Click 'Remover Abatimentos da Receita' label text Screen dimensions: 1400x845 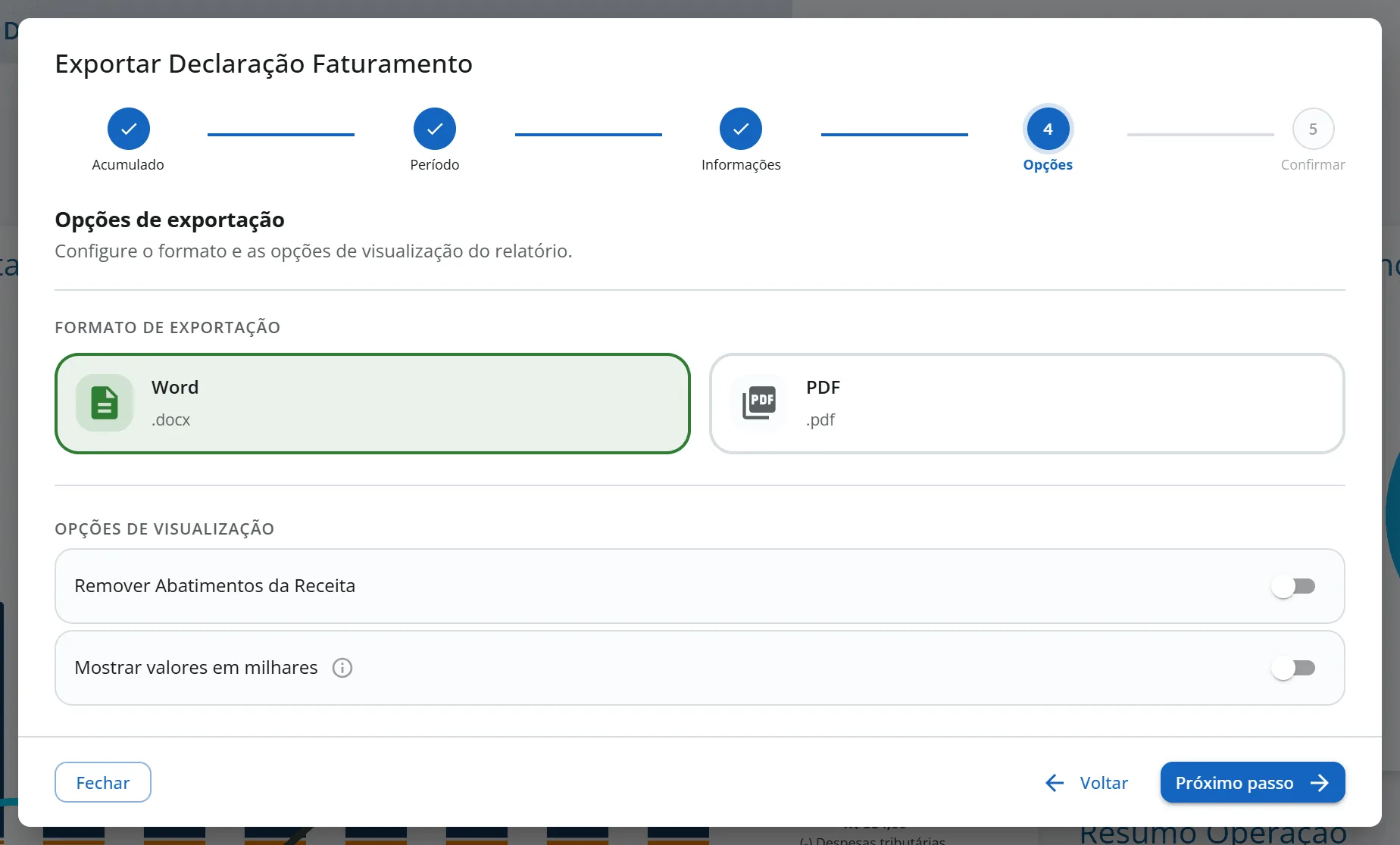click(214, 585)
